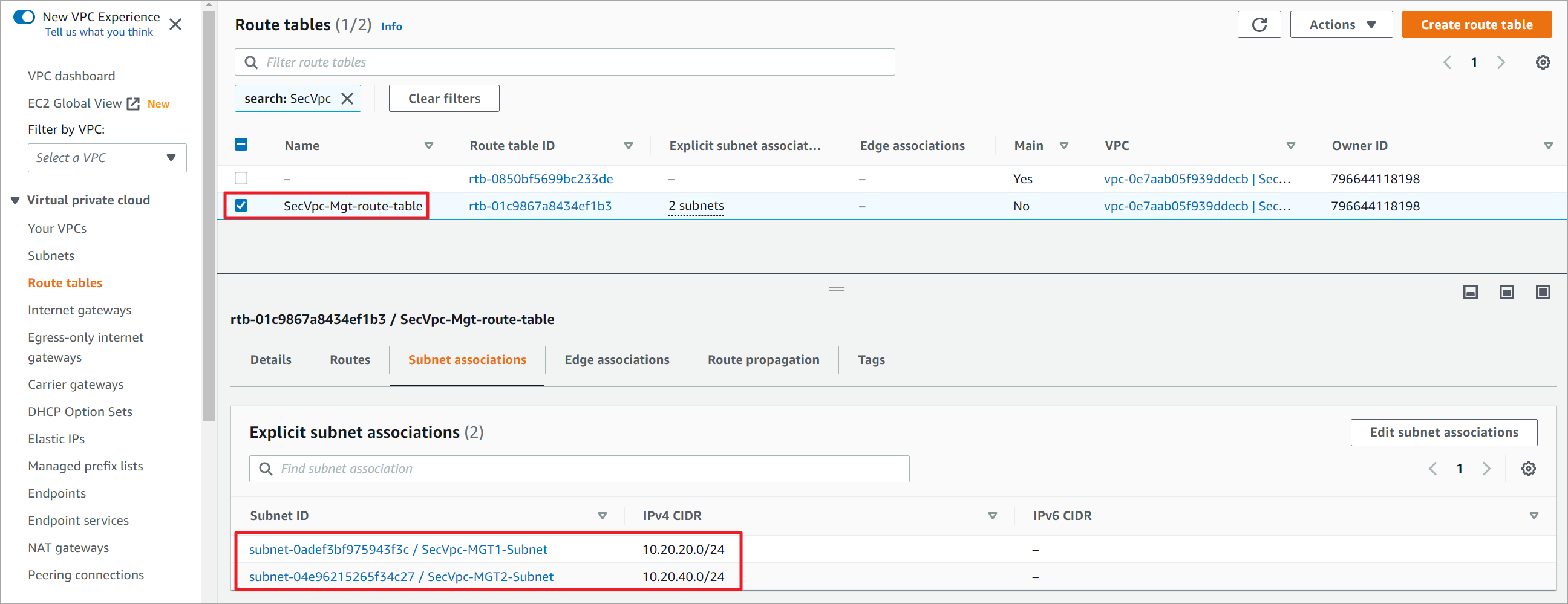Refresh the route tables list
1568x604 pixels.
coord(1259,25)
